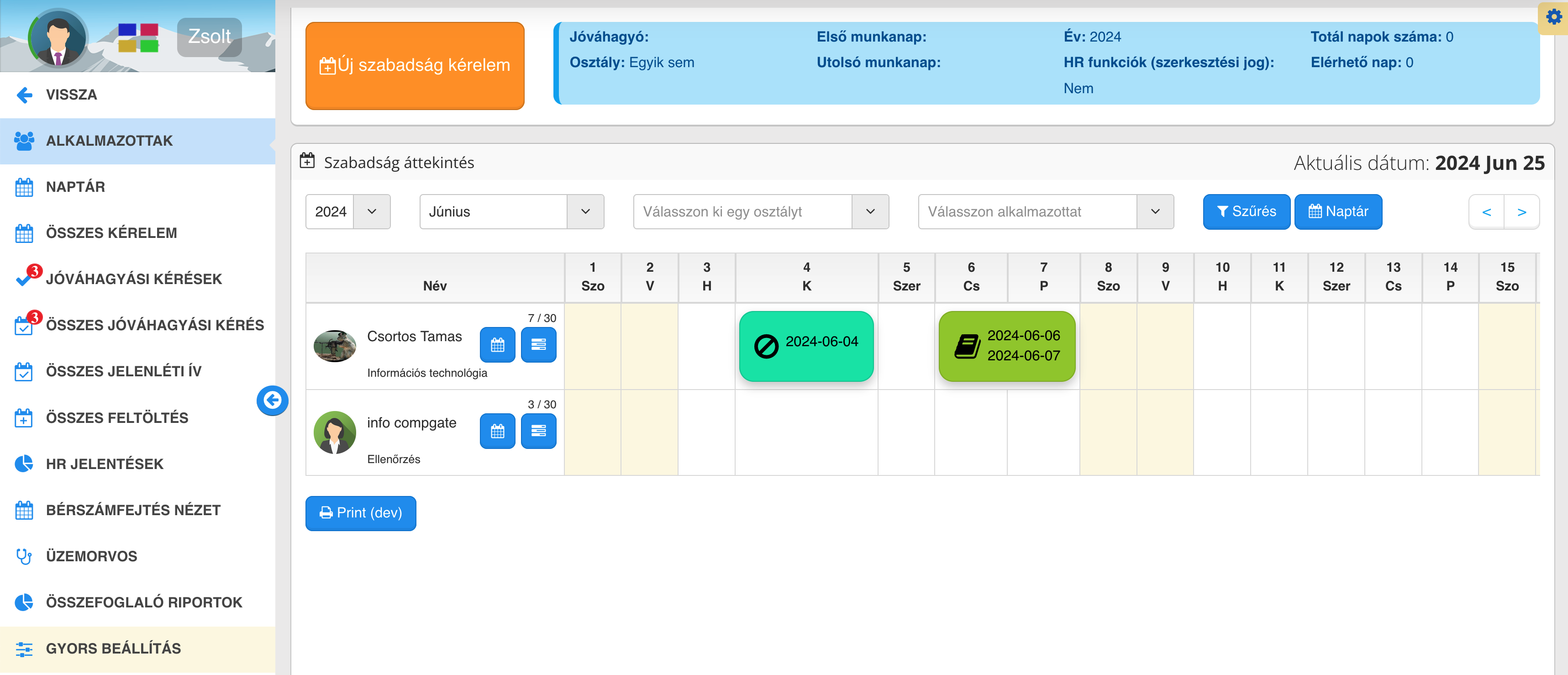Click the Ellenőrzés department label
This screenshot has width=1568, height=675.
(x=393, y=459)
